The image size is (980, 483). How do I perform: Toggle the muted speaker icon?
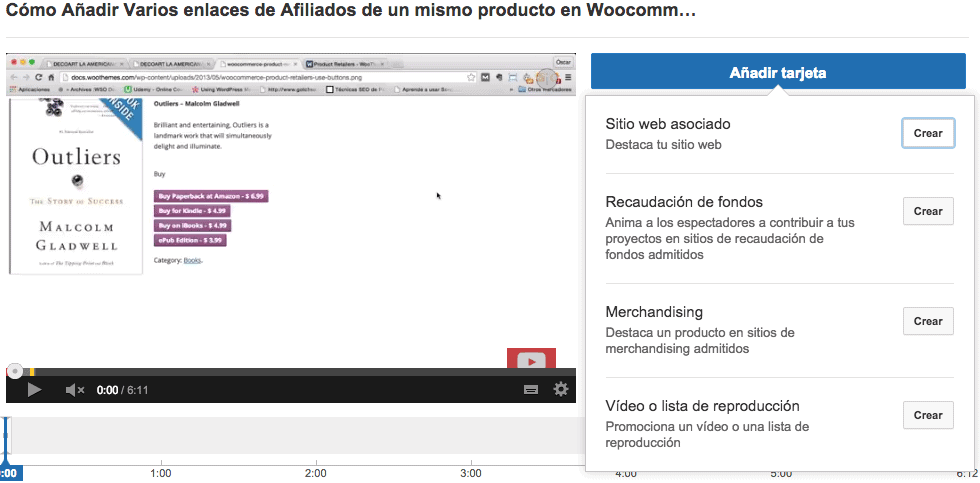coord(75,390)
